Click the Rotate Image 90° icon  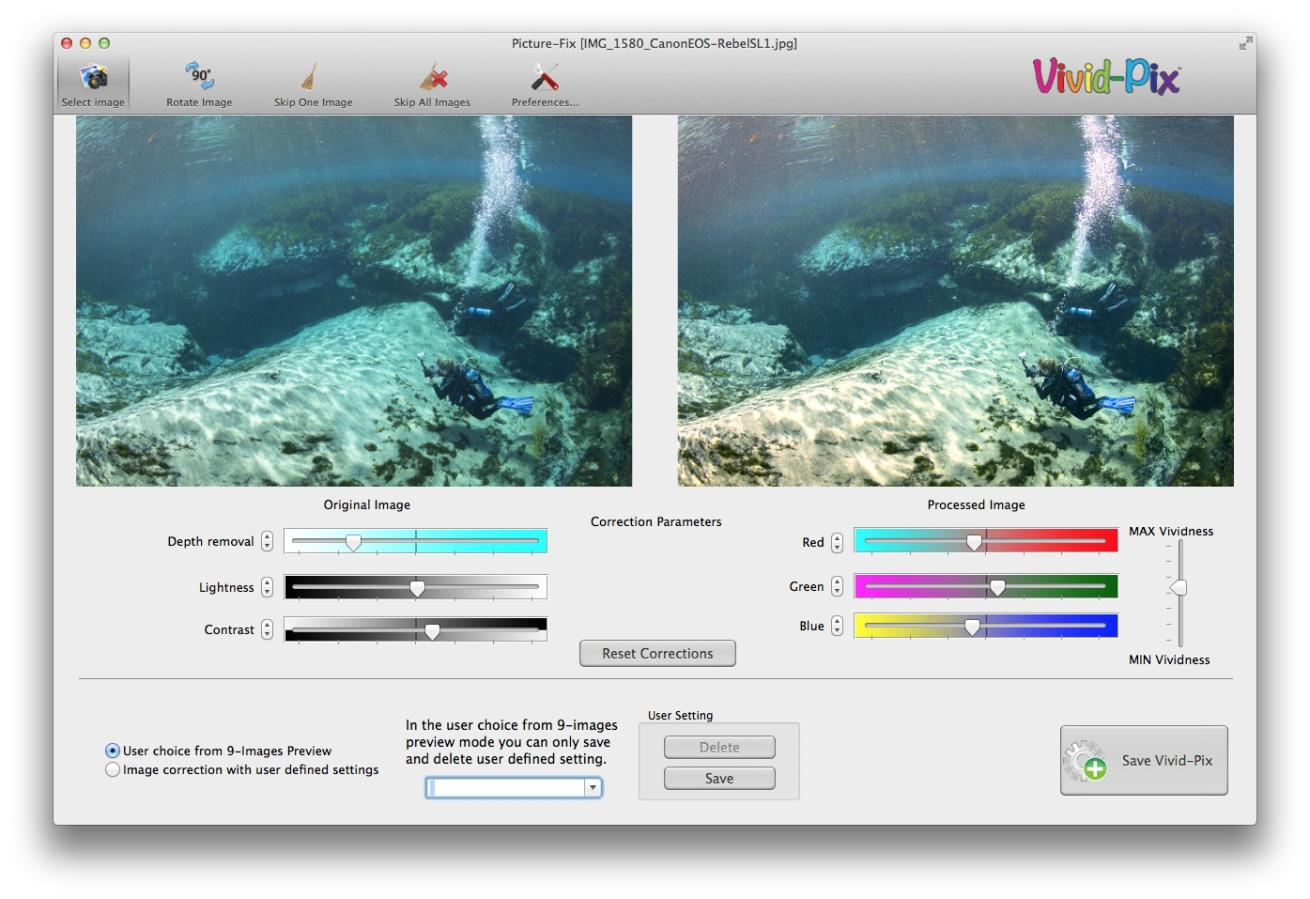(199, 78)
